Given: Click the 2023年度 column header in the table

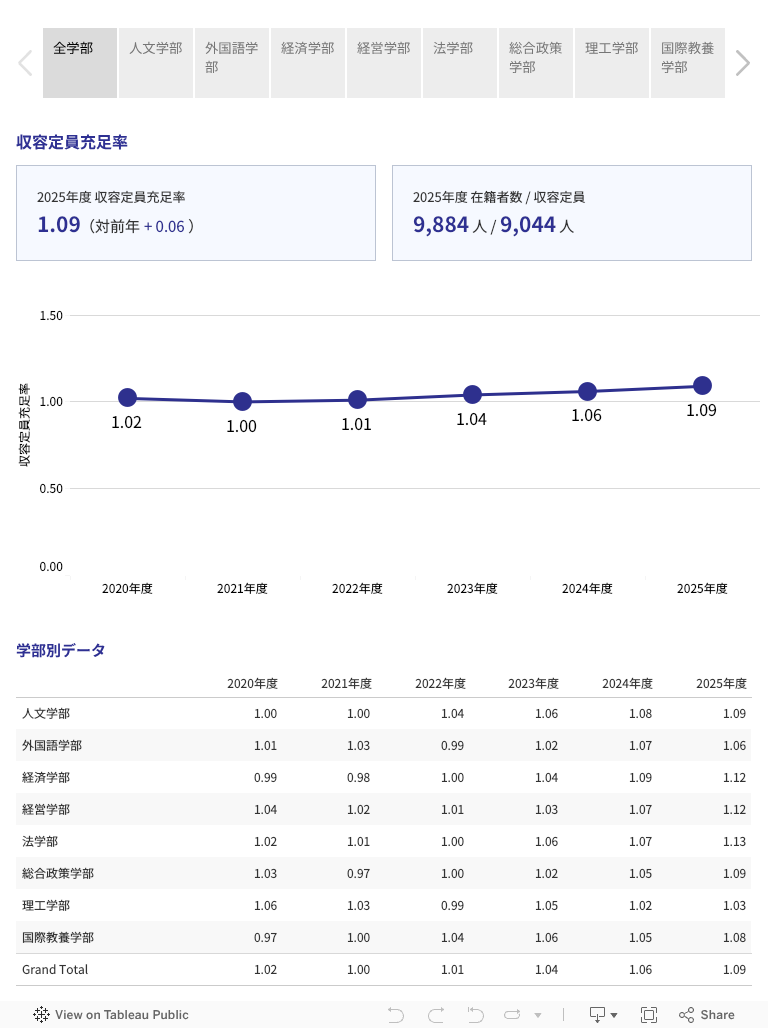Looking at the screenshot, I should click(533, 684).
